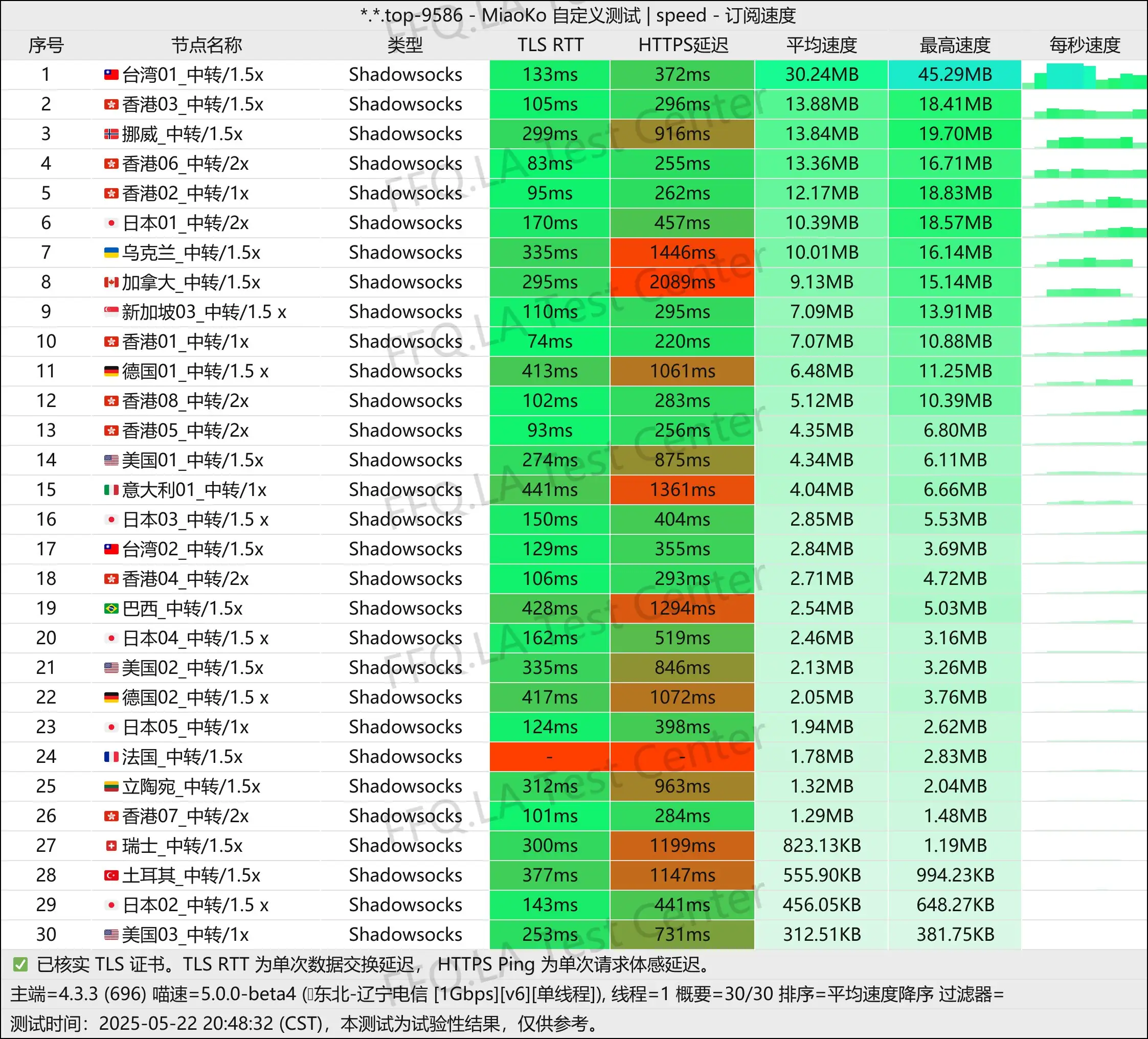1148x1039 pixels.
Task: Click the HTTPS延迟 column header
Action: point(683,45)
